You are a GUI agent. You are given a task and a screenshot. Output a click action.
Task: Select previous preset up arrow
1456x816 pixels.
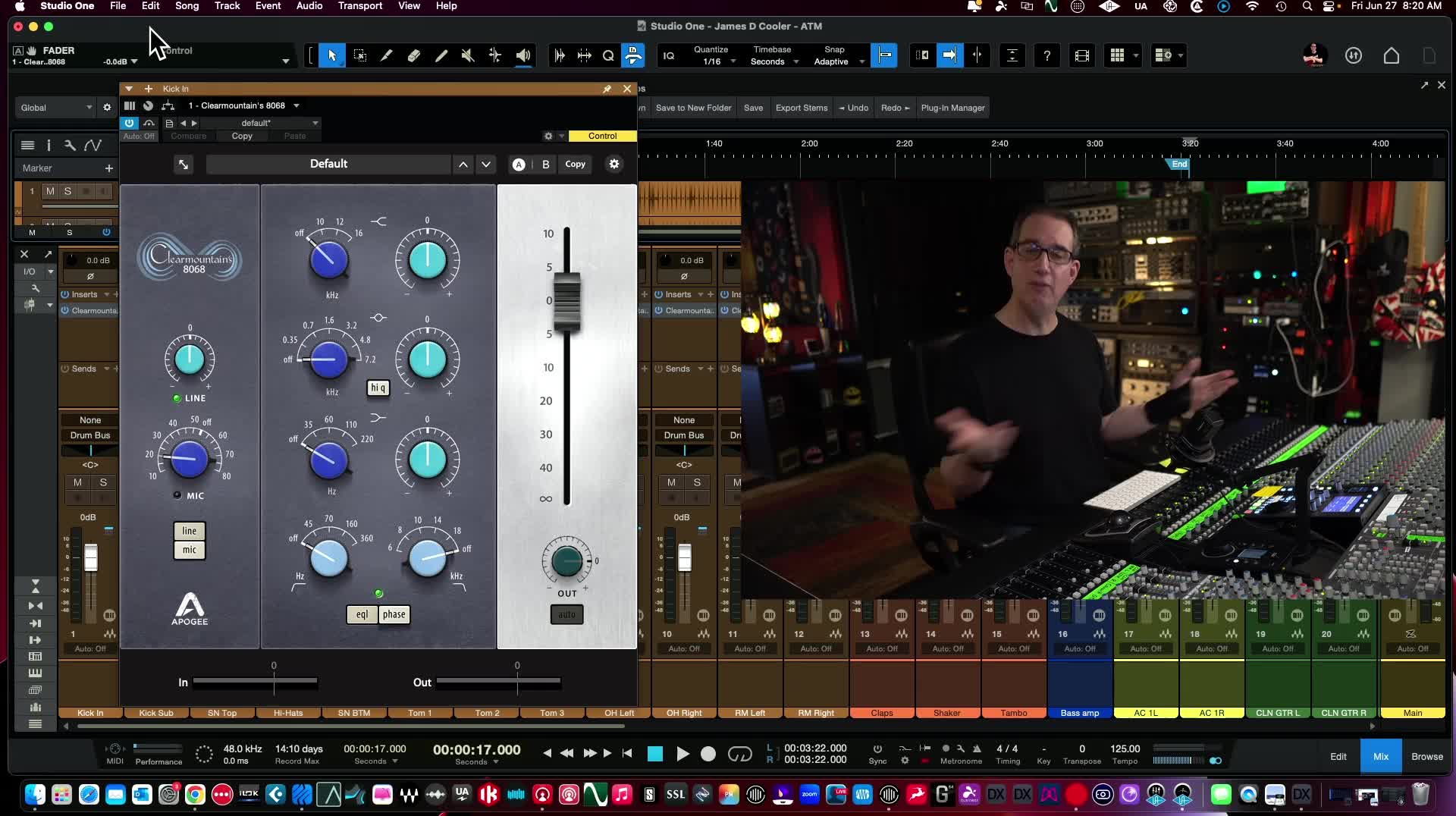pos(463,164)
